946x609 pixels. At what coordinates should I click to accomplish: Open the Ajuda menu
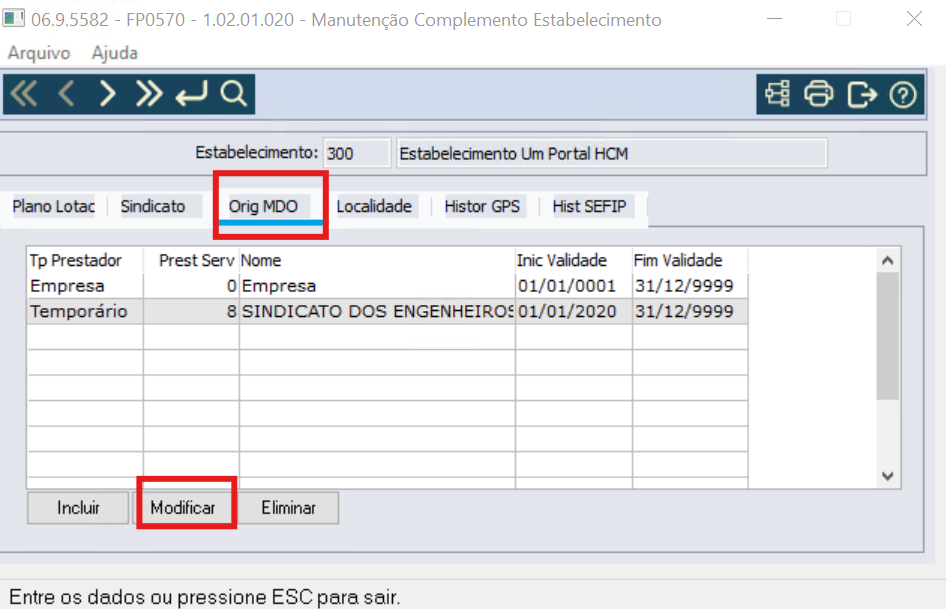115,53
